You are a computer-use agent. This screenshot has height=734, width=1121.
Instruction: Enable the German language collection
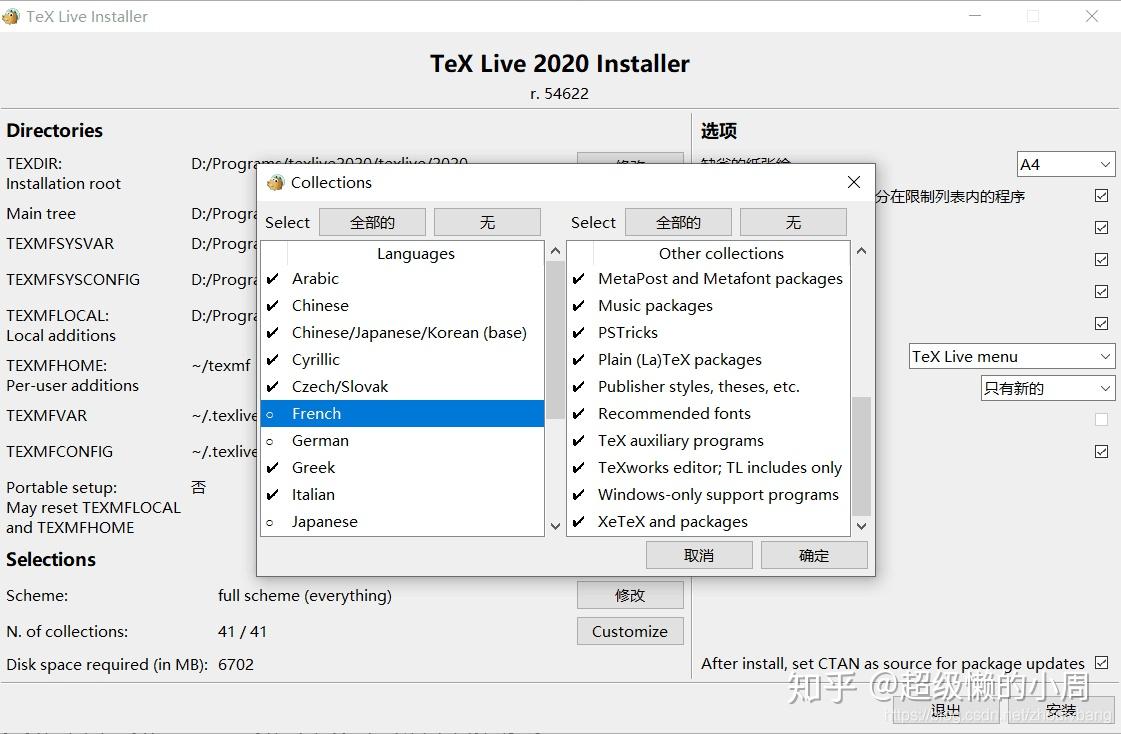tap(273, 440)
